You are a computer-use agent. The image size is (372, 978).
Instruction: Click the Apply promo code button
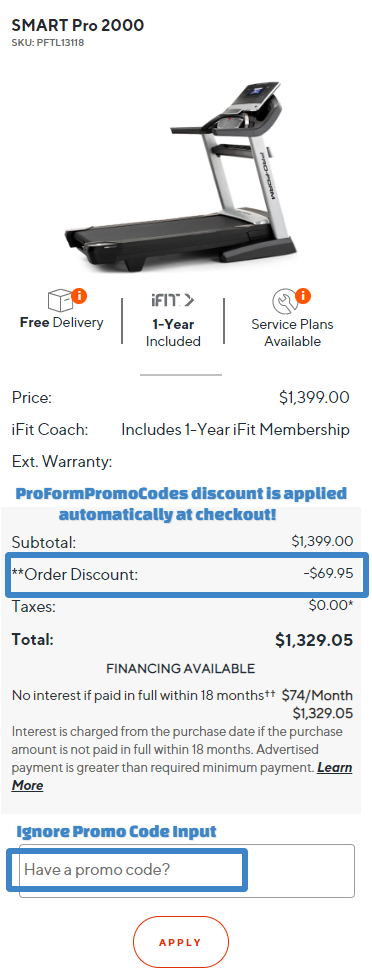click(181, 942)
